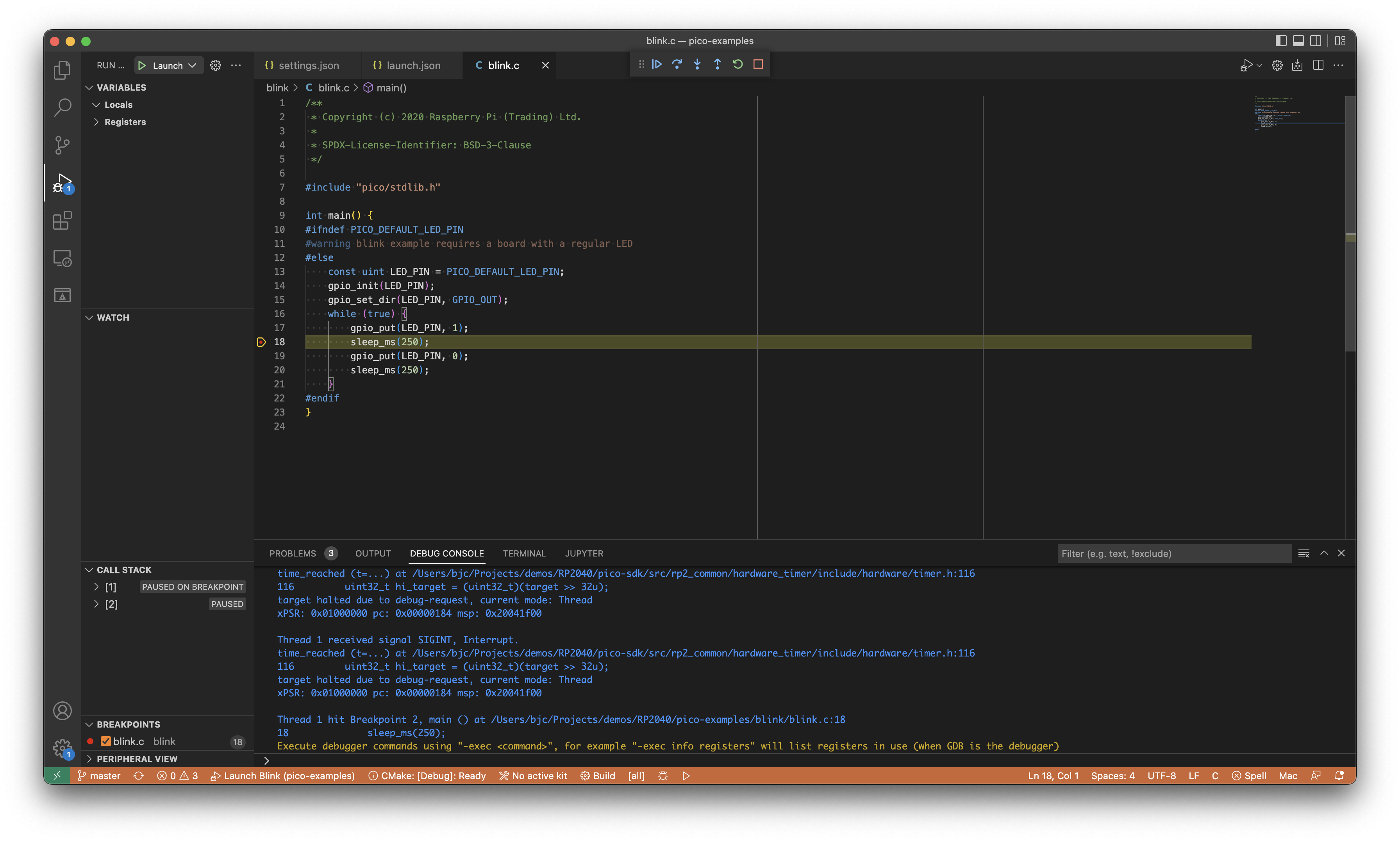Image resolution: width=1400 pixels, height=842 pixels.
Task: Select the DEBUG CONSOLE tab
Action: point(446,553)
